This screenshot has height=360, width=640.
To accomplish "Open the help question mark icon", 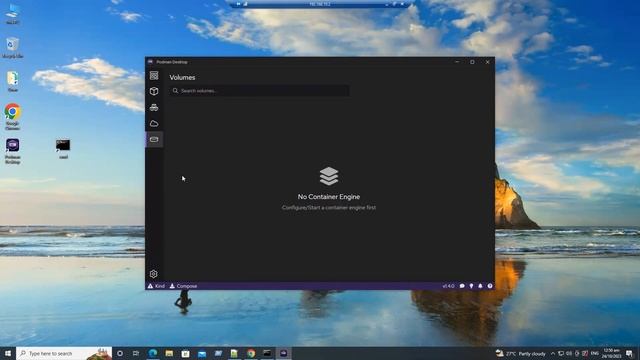I will tap(490, 286).
